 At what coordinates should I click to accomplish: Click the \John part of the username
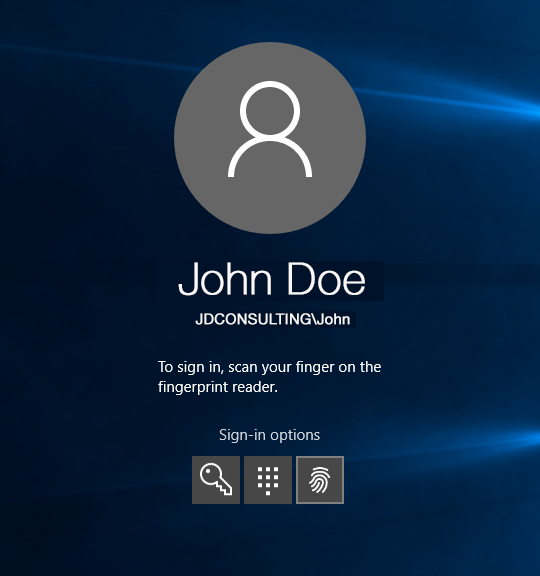tap(331, 319)
